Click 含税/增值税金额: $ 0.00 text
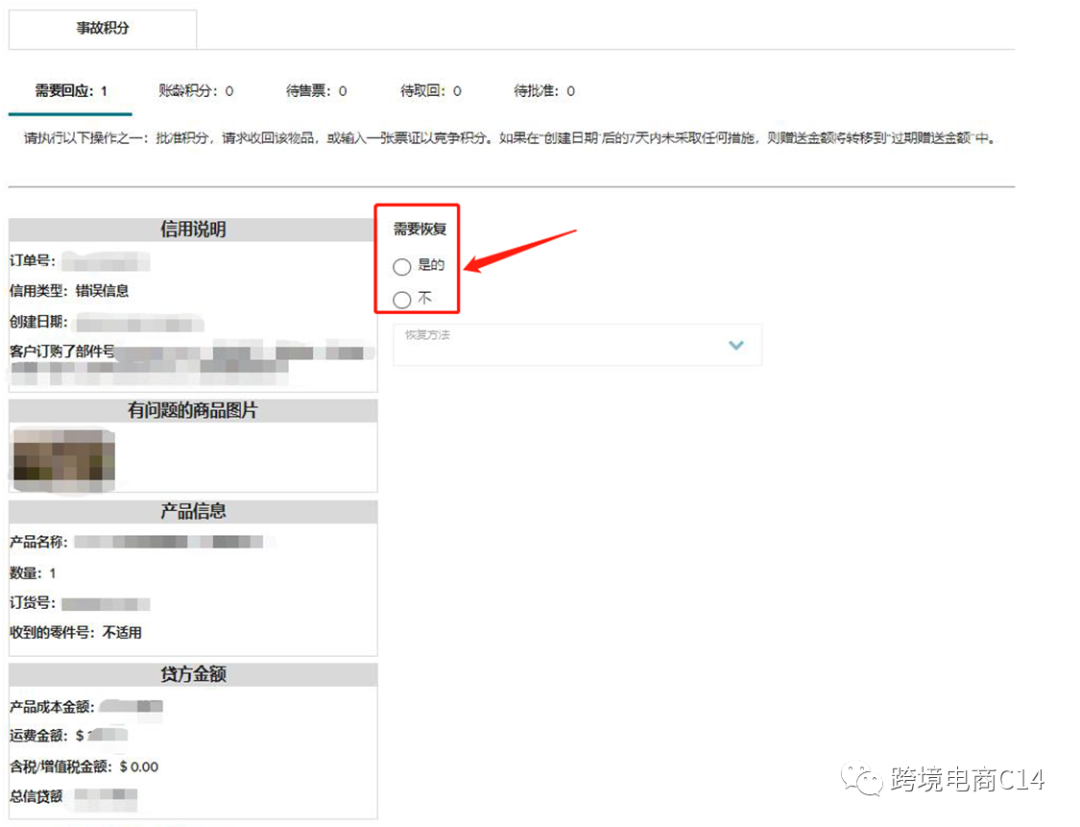This screenshot has width=1080, height=827. click(84, 766)
